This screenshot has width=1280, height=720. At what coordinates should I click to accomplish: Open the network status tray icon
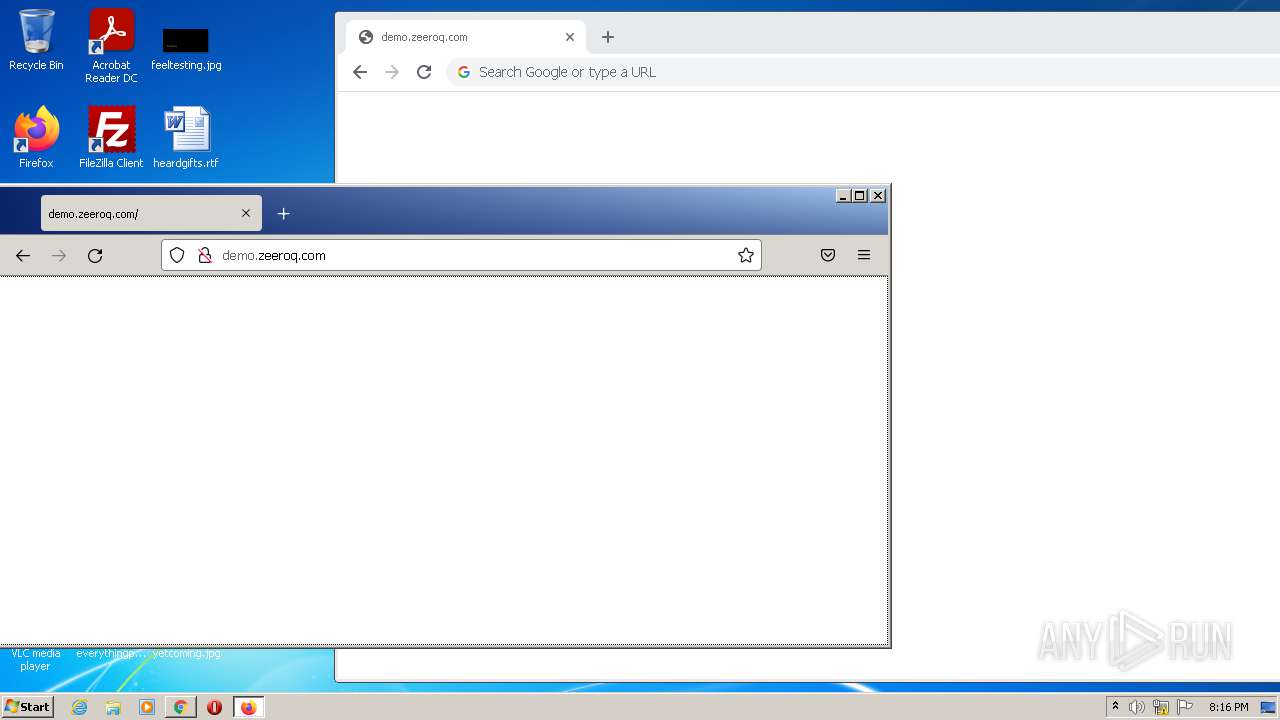1161,707
